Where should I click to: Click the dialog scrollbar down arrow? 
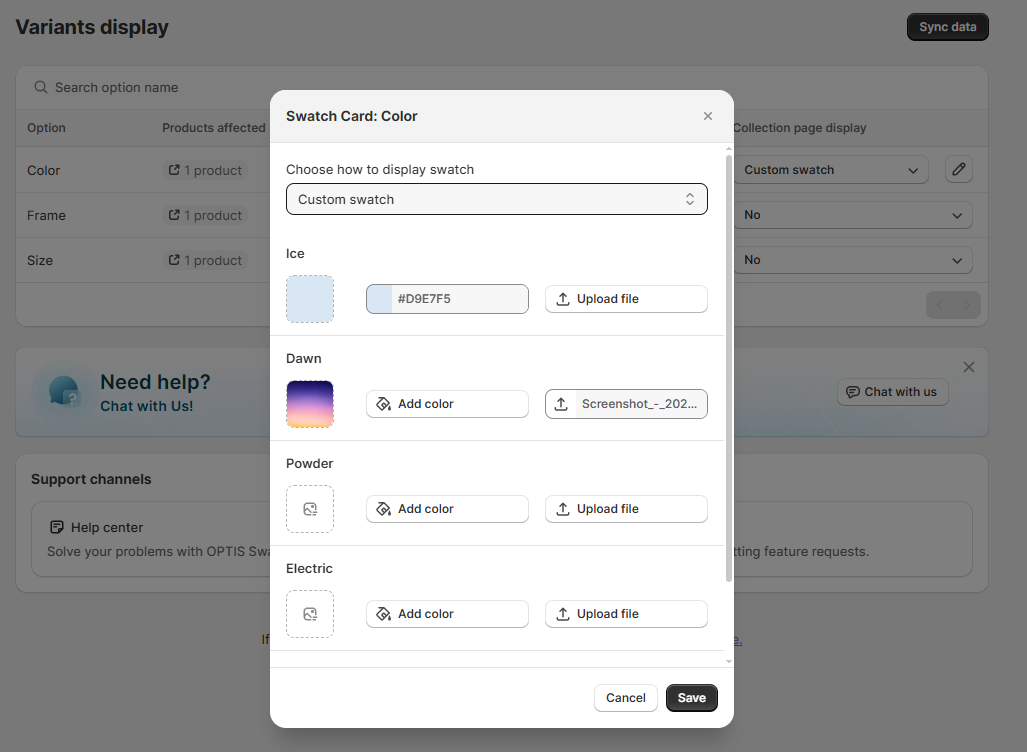pyautogui.click(x=729, y=662)
